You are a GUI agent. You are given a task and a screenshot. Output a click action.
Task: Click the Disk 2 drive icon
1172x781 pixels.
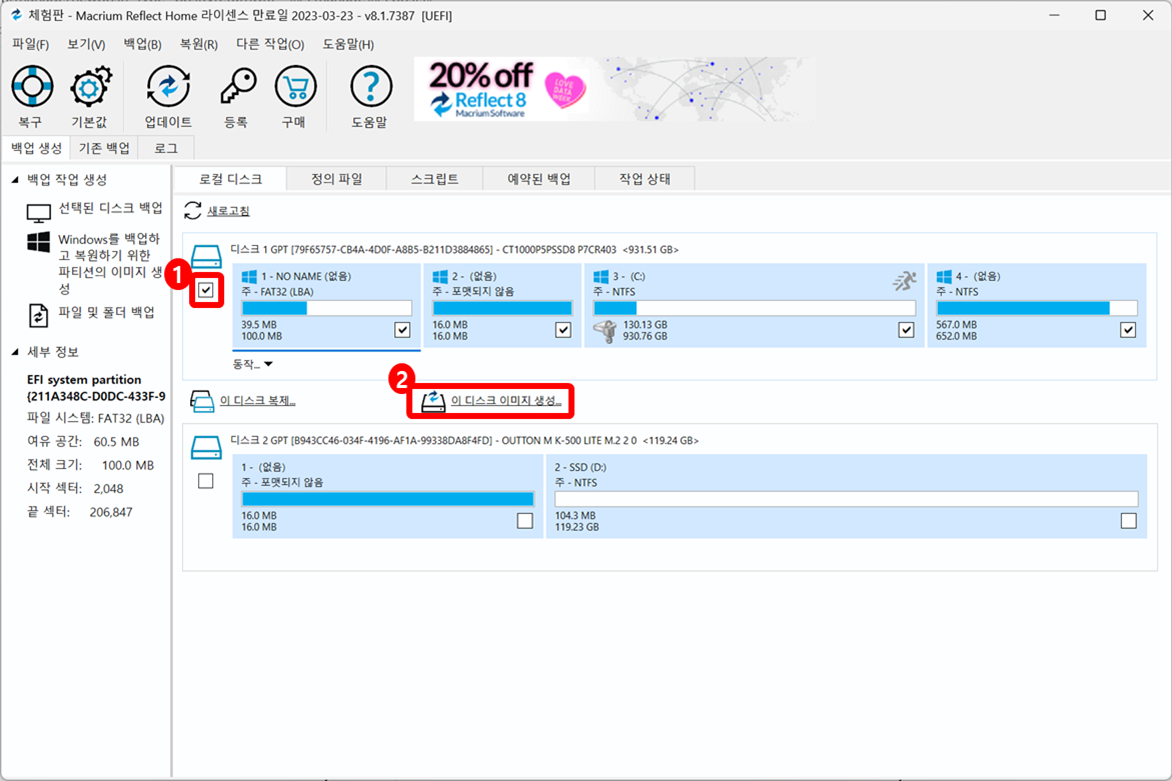(206, 448)
